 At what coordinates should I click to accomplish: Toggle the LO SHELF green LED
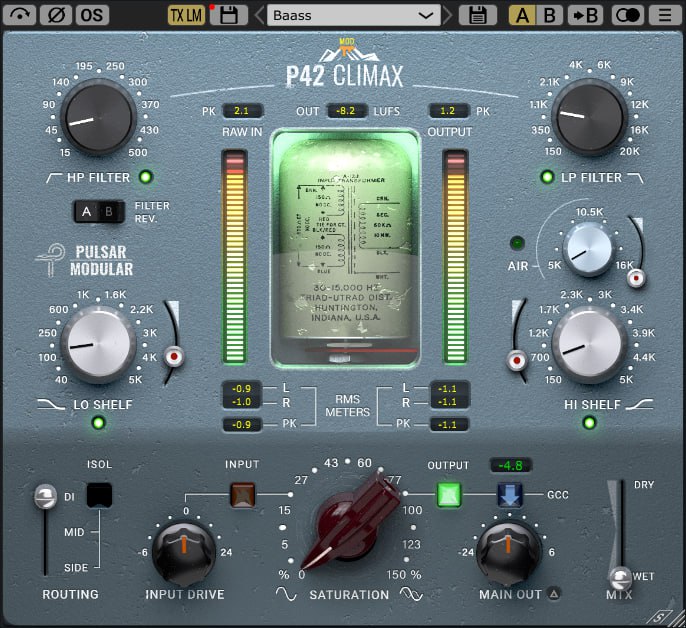[98, 423]
